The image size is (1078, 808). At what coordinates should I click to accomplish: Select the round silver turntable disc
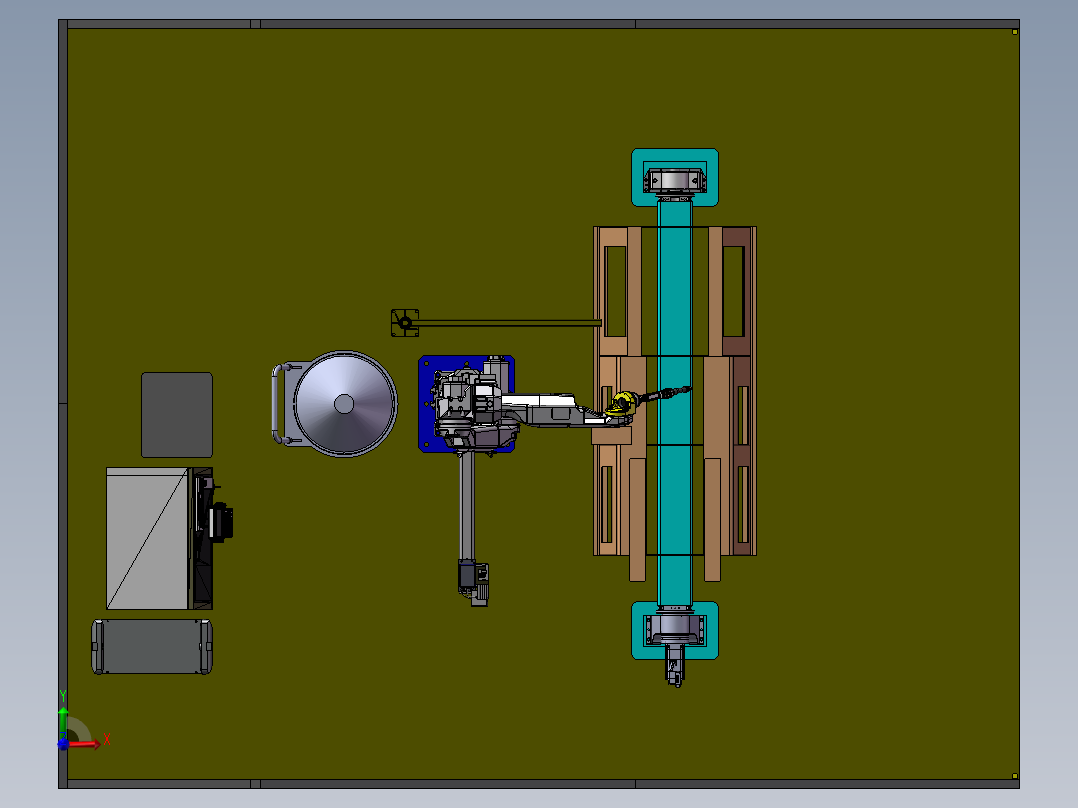point(344,404)
